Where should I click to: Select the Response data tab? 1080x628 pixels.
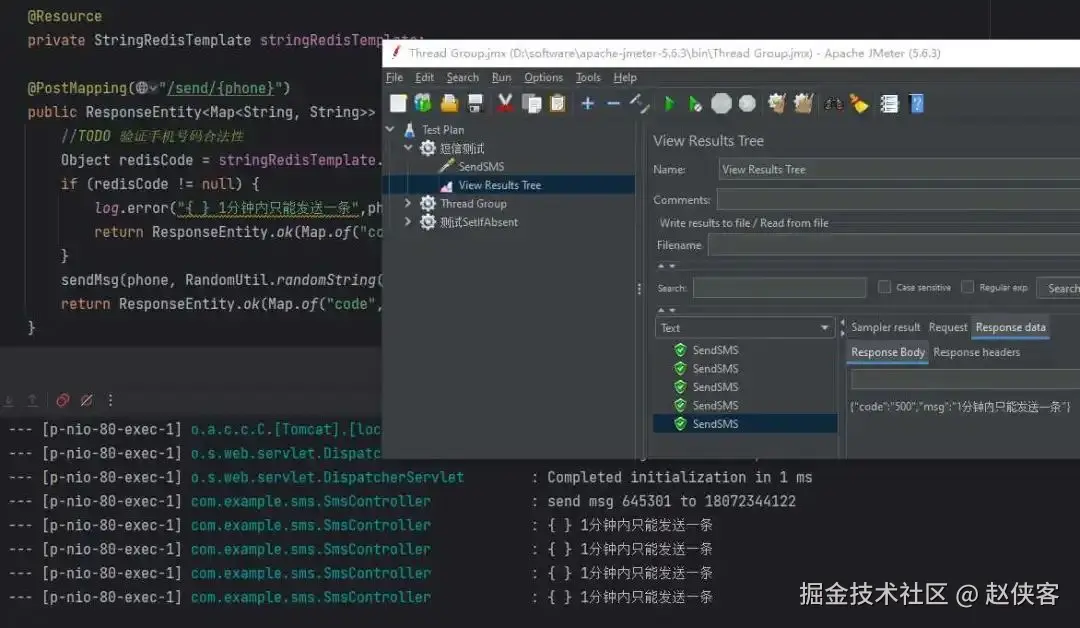coord(1010,327)
